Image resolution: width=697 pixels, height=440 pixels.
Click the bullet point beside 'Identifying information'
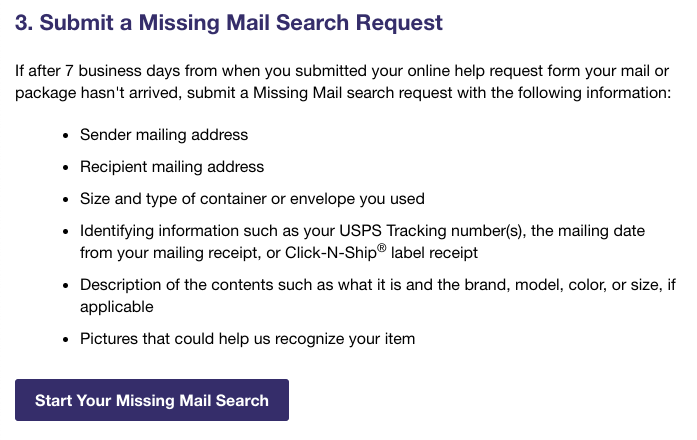click(65, 231)
